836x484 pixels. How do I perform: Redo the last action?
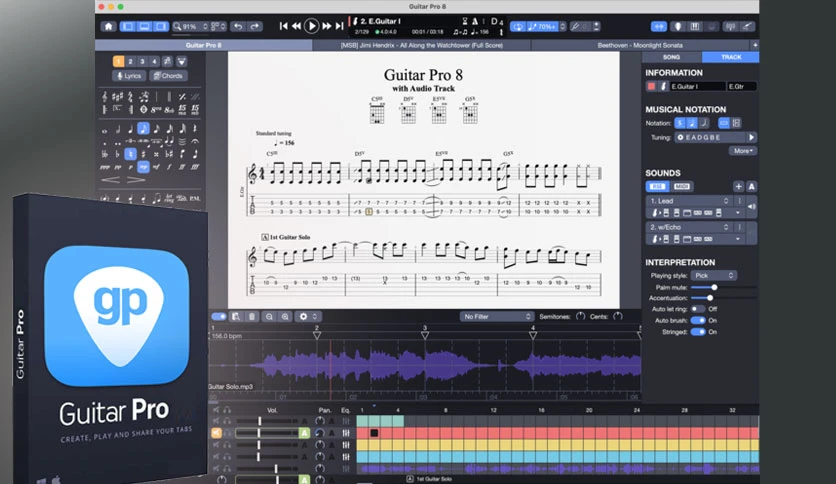[255, 26]
